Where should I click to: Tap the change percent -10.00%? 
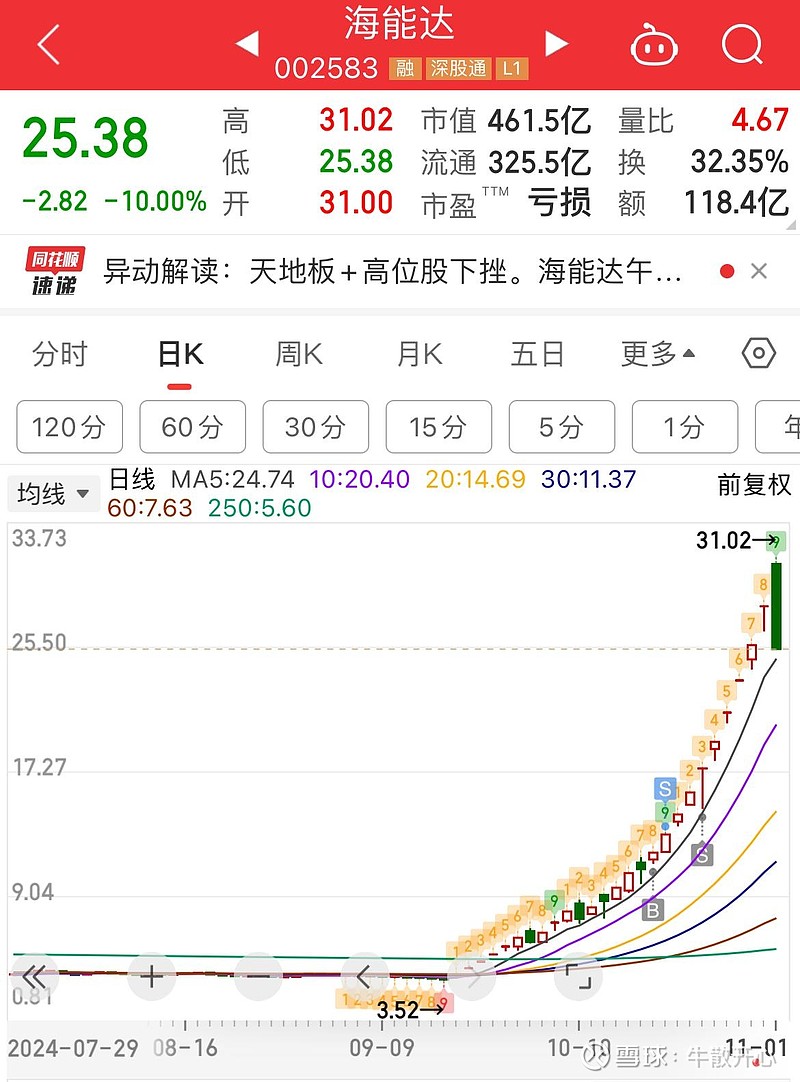pyautogui.click(x=155, y=201)
